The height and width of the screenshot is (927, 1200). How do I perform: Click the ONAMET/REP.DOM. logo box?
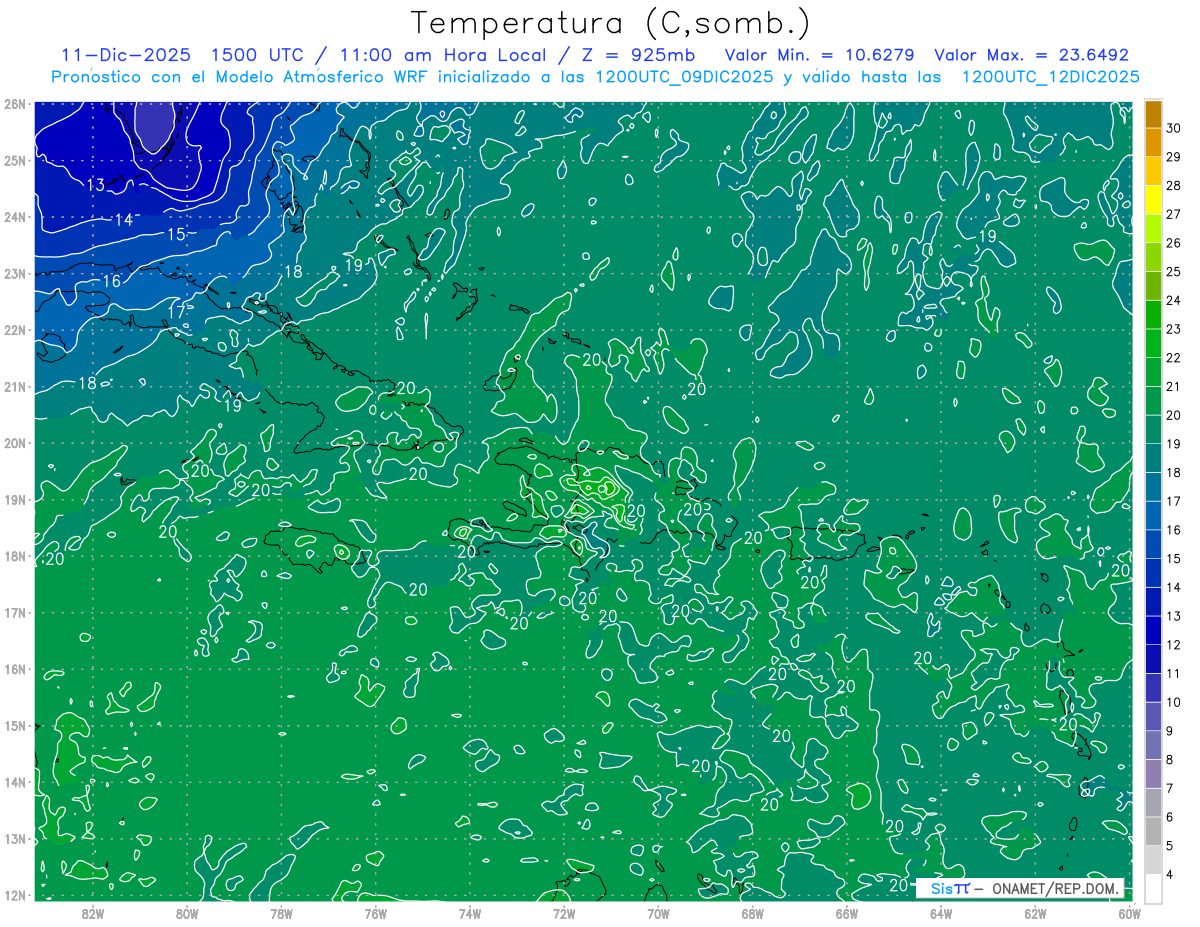[1020, 888]
